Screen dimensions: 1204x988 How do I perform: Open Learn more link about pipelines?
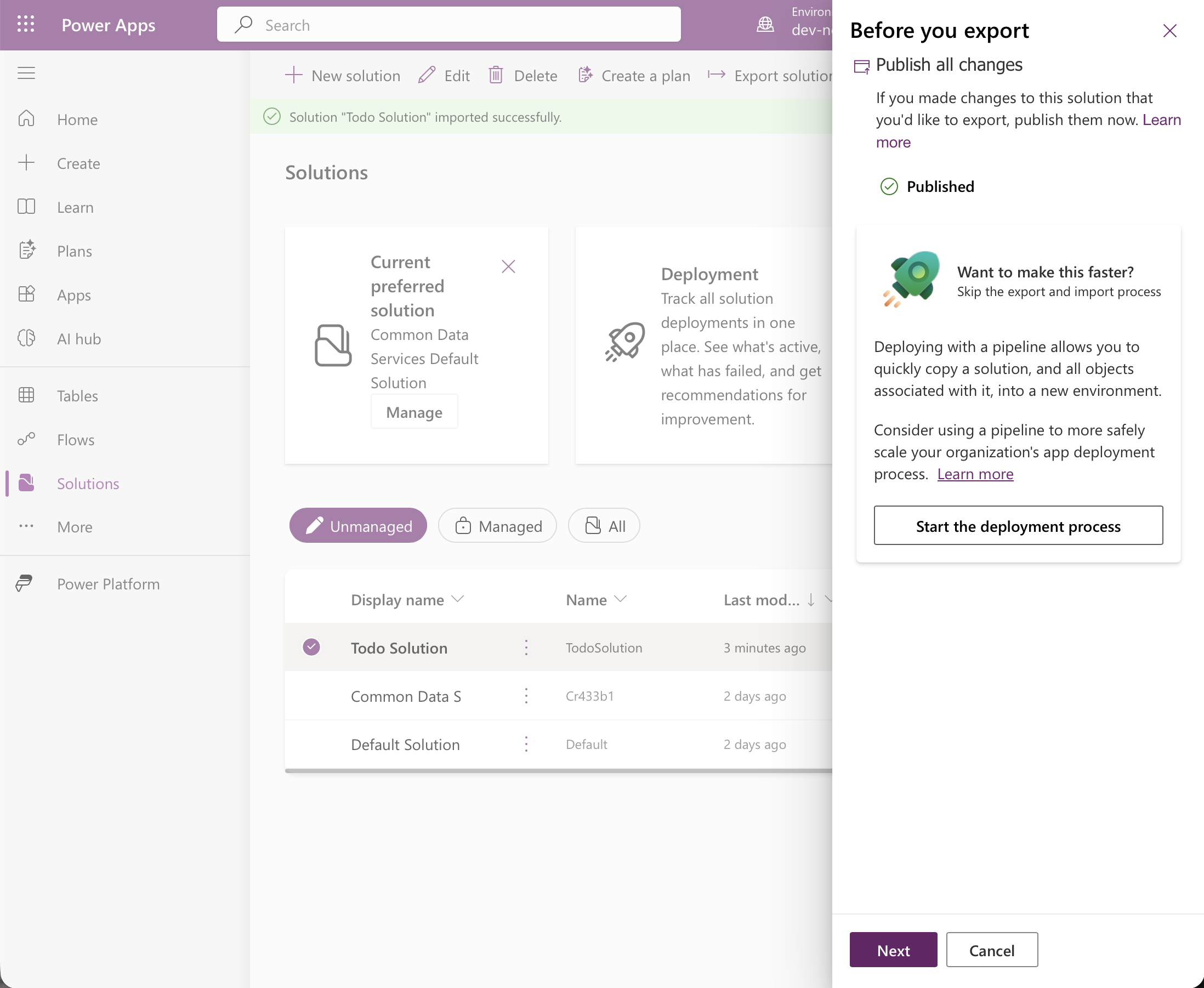[975, 474]
